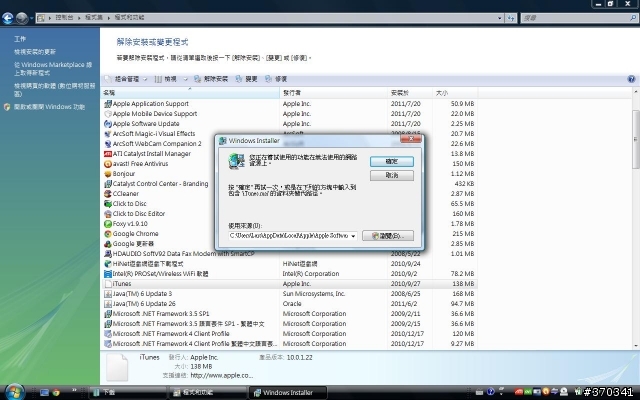Sort by the Installed On column header

[x=410, y=93]
